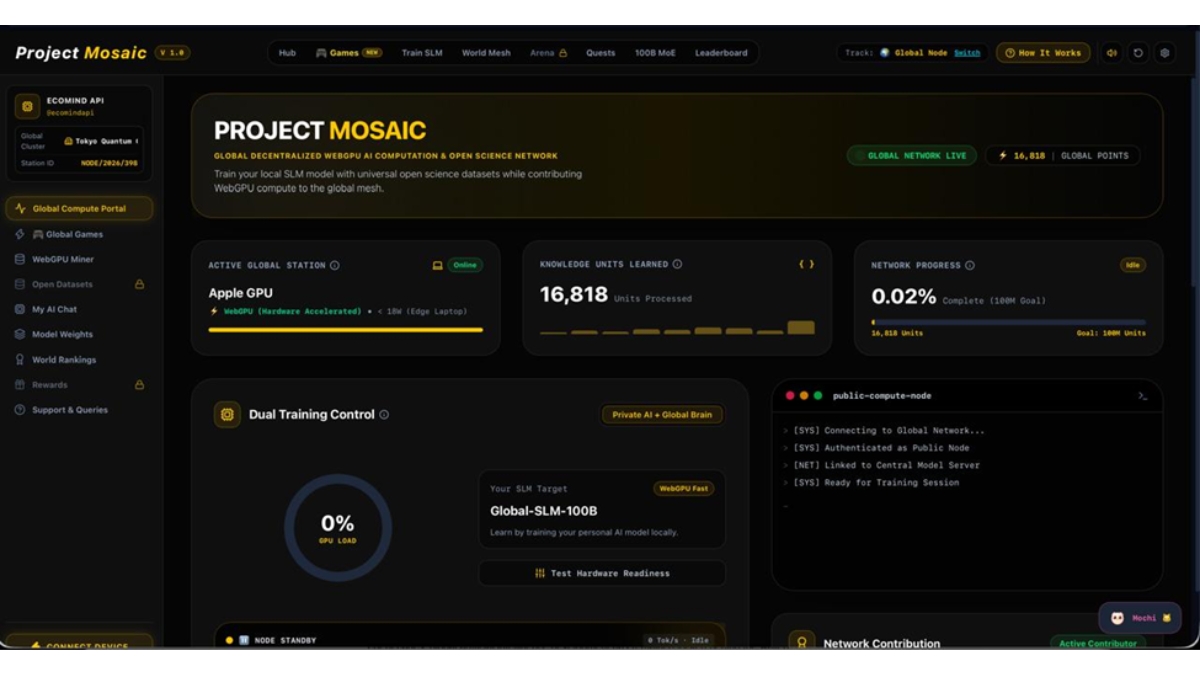The width and height of the screenshot is (1200, 675).
Task: Click the Test Hardware Readiness button
Action: coord(602,573)
